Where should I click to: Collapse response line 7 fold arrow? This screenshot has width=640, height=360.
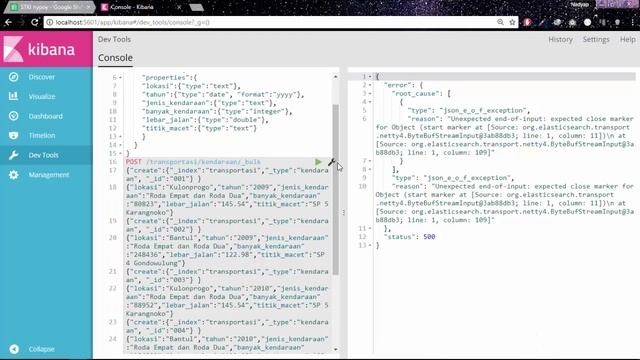coord(370,161)
